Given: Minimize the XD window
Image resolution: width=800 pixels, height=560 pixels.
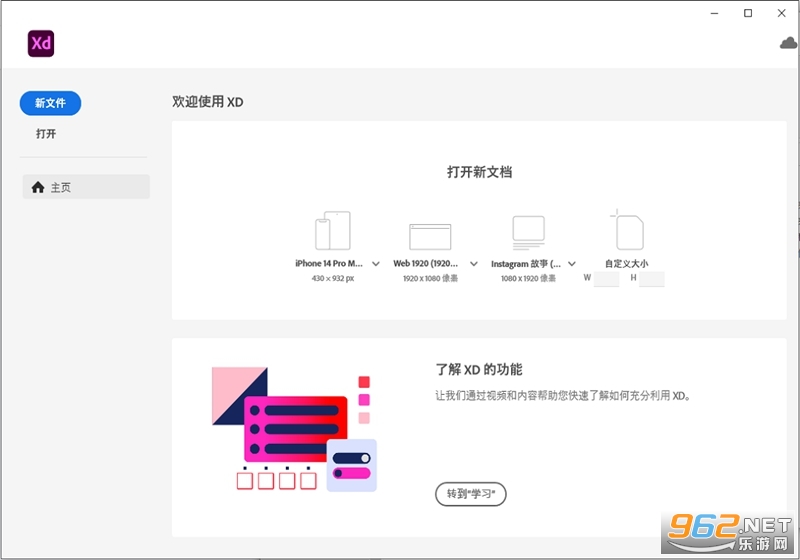Looking at the screenshot, I should [714, 13].
